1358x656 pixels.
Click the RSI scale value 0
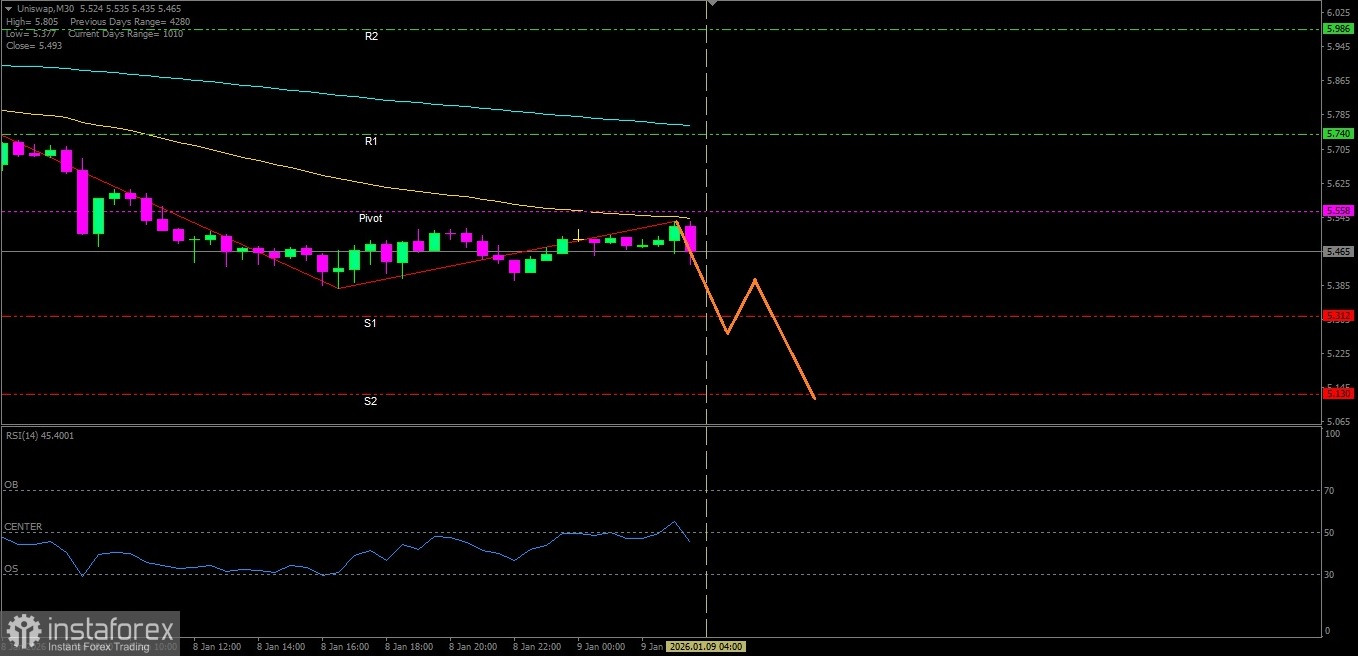[x=1327, y=630]
